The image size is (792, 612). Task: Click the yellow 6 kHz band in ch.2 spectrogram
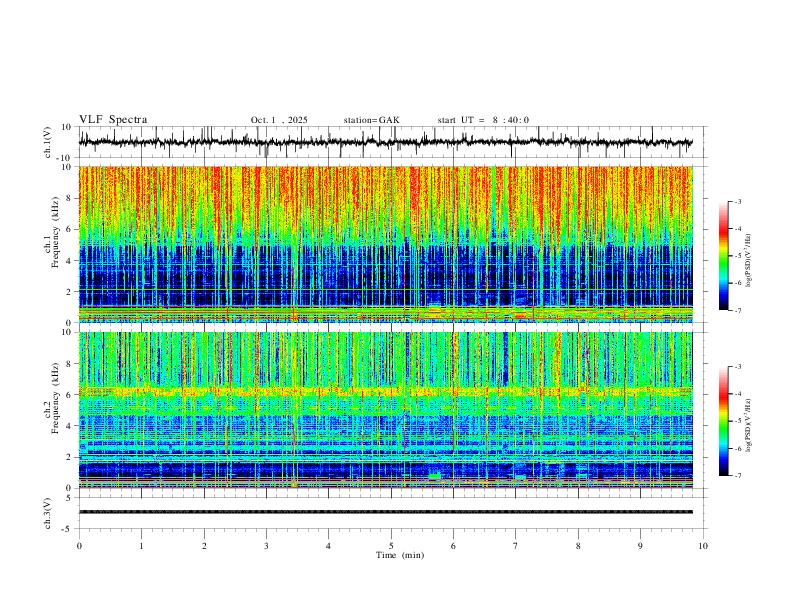385,391
